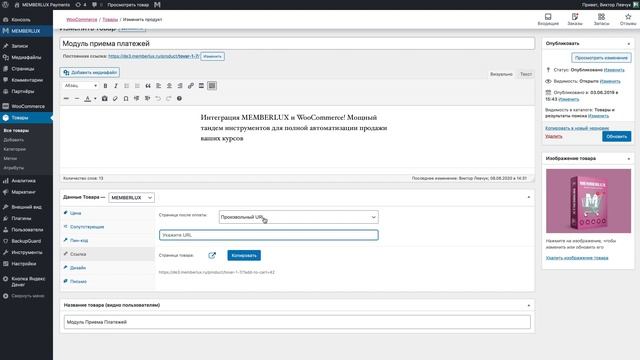Collapse the Product data panel
This screenshot has height=360, width=640.
click(529, 197)
